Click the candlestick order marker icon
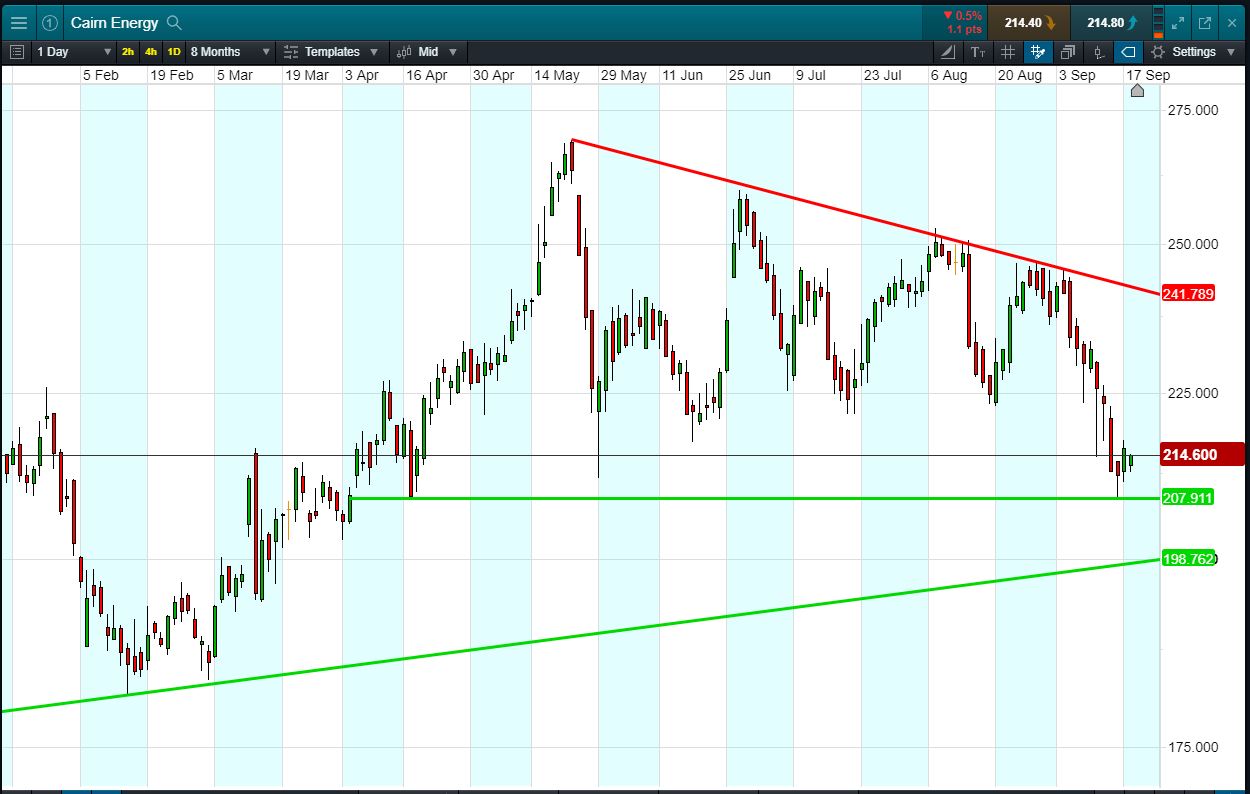This screenshot has height=794, width=1250. tap(1098, 51)
